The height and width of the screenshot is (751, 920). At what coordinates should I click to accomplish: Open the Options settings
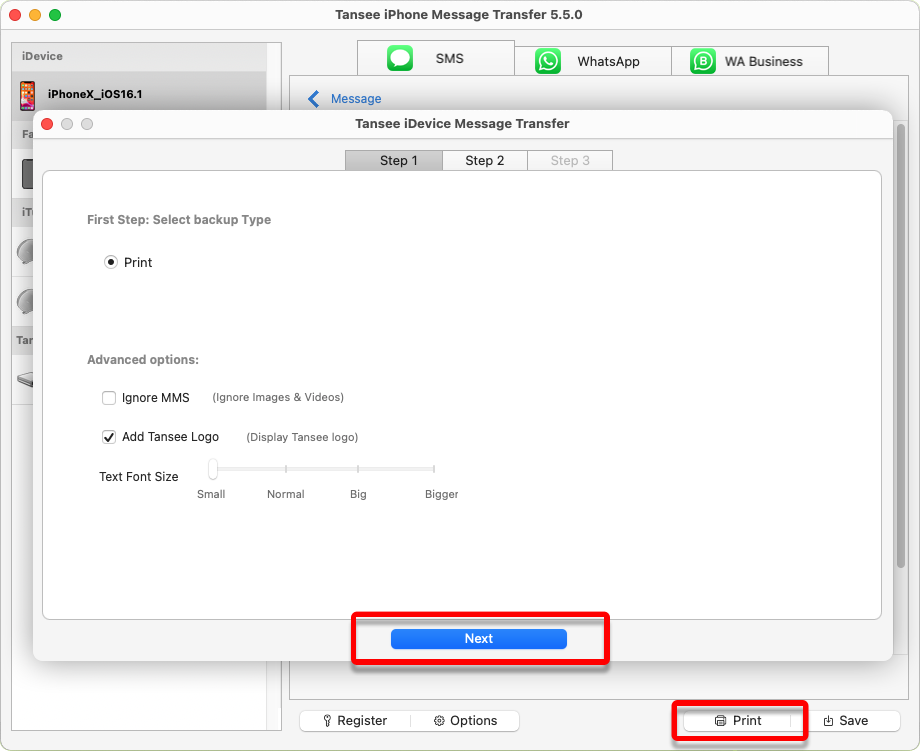tap(465, 720)
